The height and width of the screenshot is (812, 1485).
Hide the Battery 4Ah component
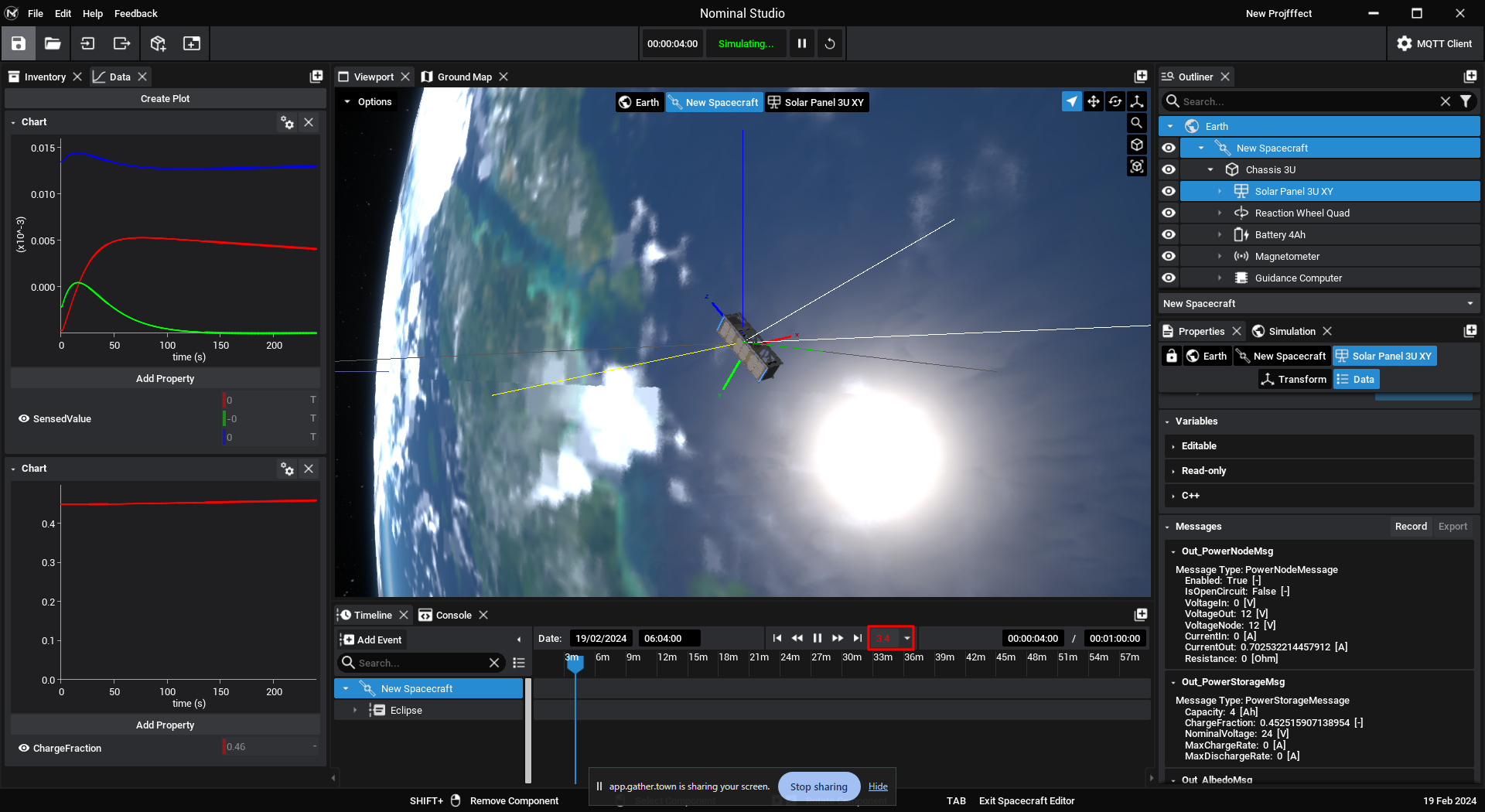click(x=1169, y=234)
